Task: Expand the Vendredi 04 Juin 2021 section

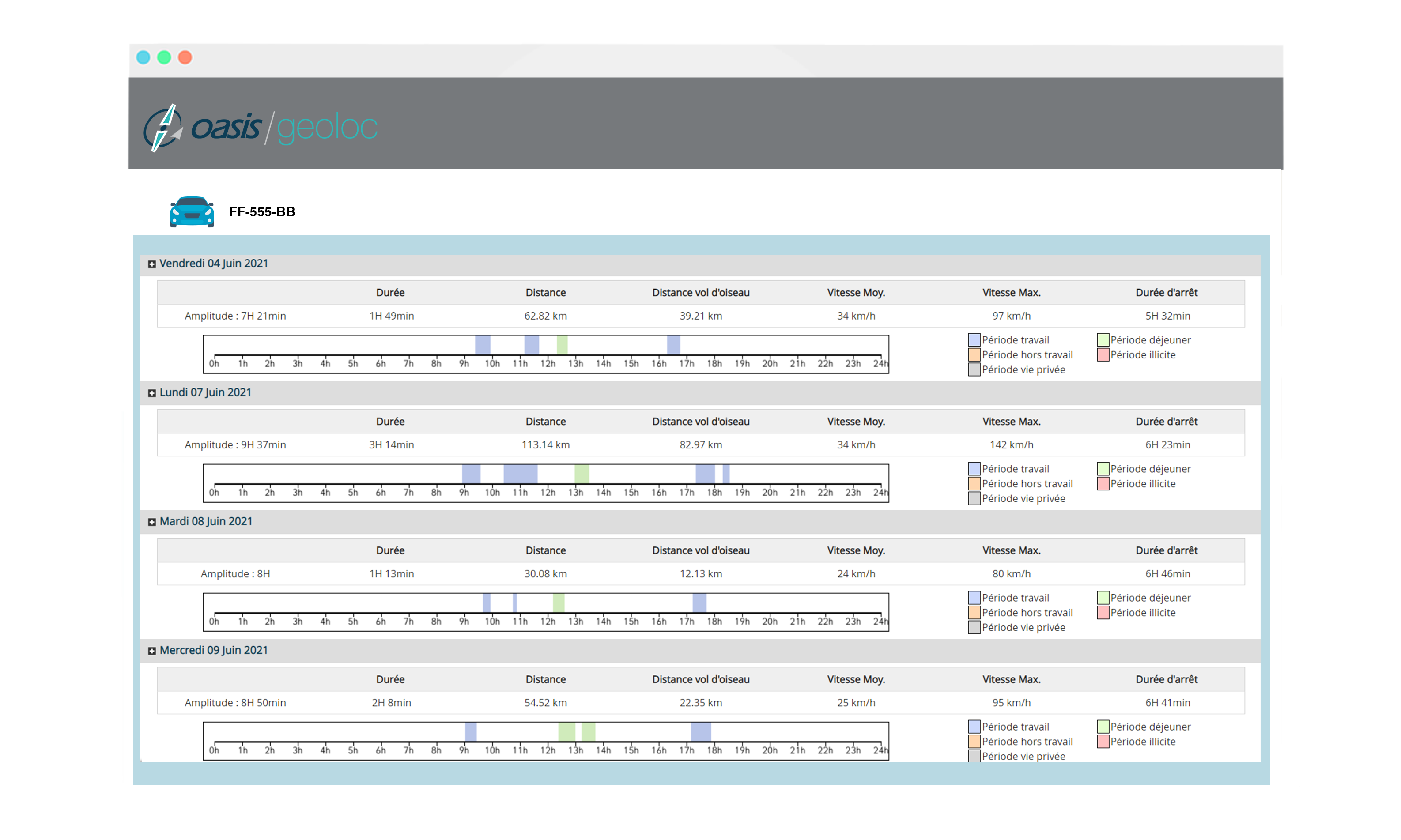Action: [x=152, y=264]
